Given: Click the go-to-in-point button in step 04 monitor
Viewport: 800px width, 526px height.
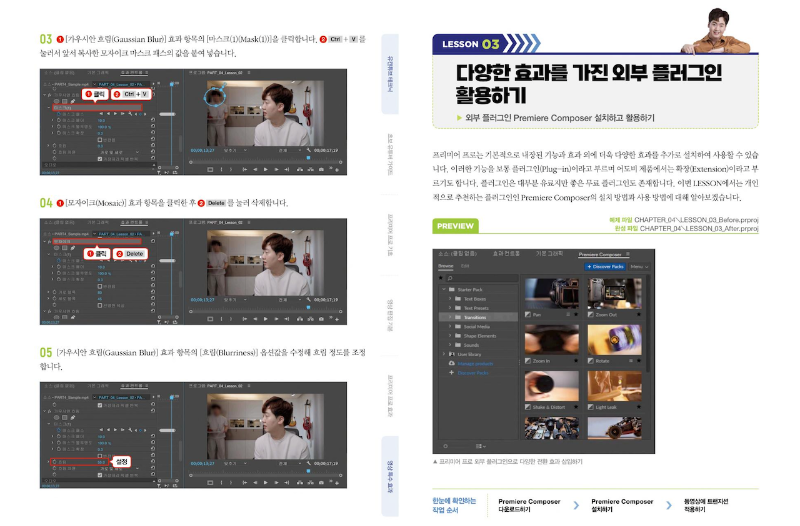Looking at the screenshot, I should (x=244, y=319).
